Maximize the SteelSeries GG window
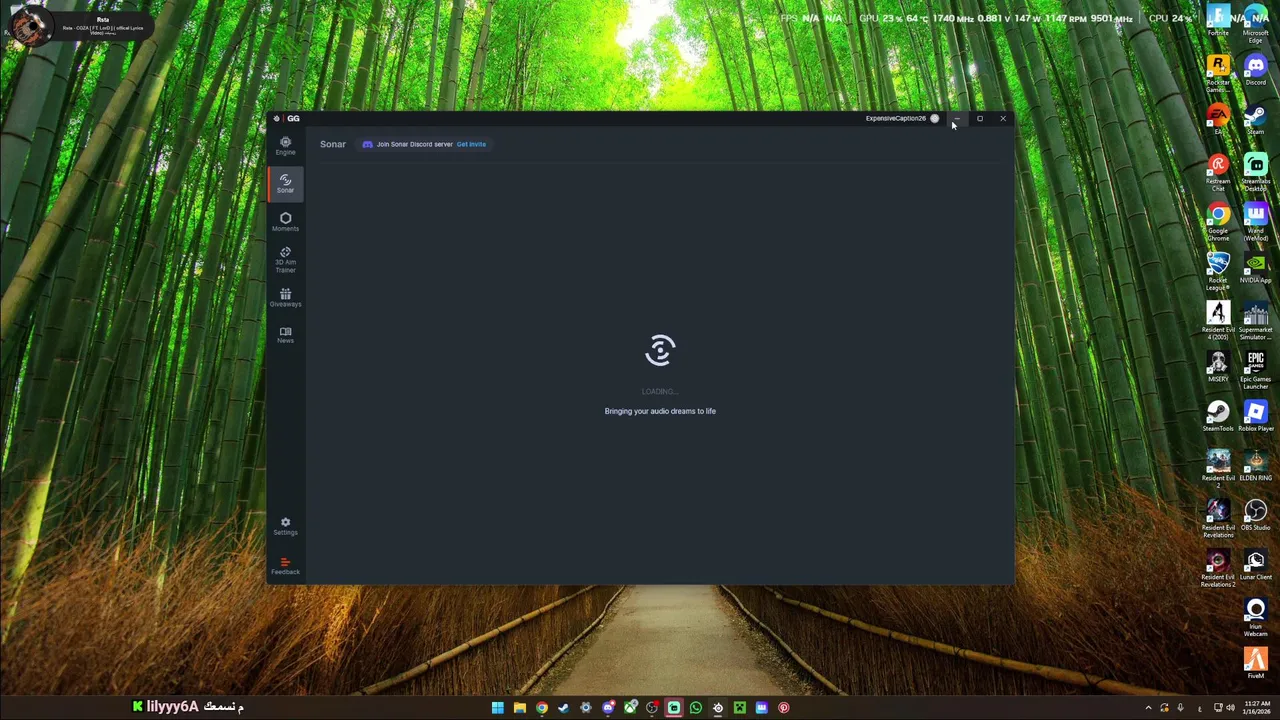The width and height of the screenshot is (1280, 720). click(980, 118)
